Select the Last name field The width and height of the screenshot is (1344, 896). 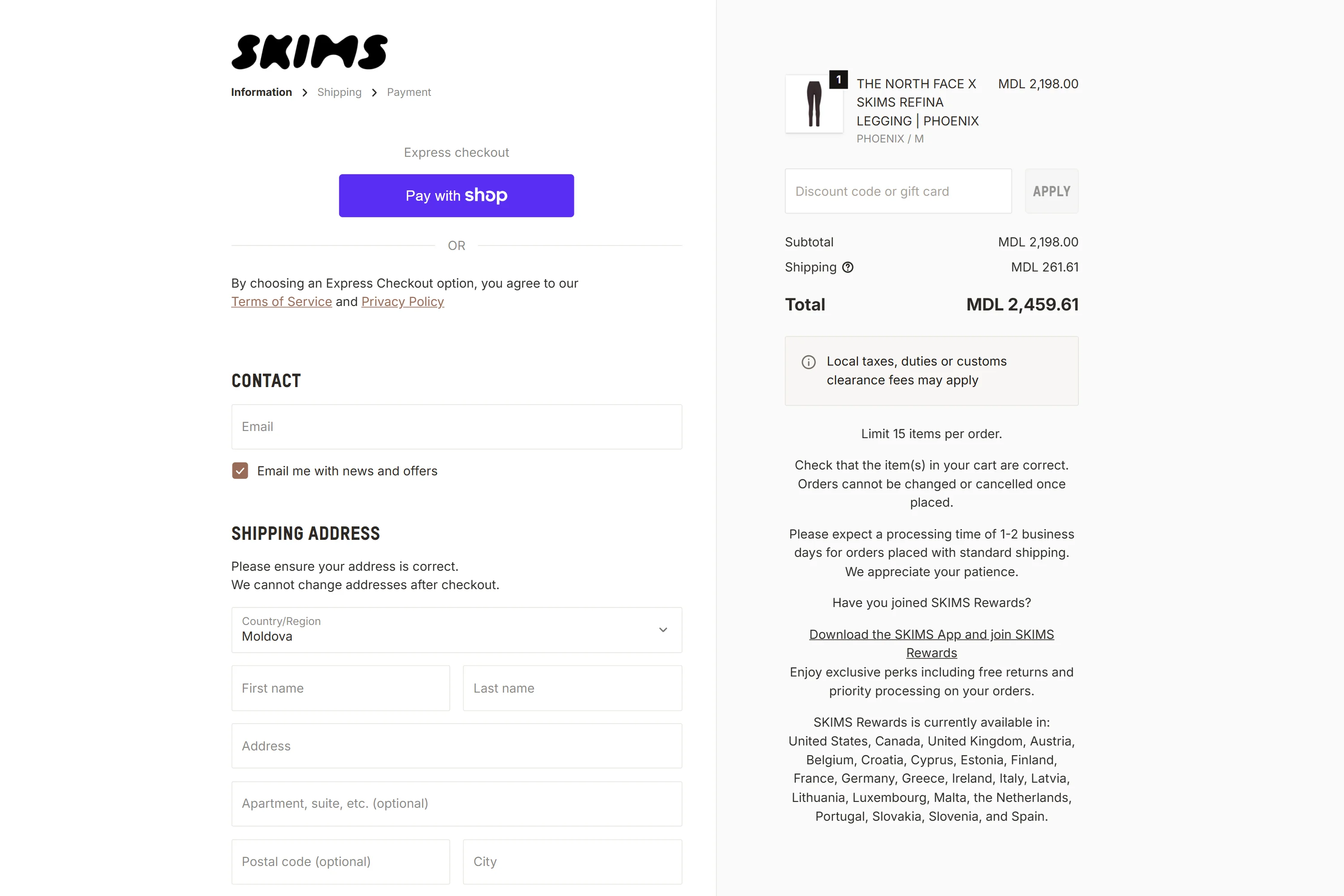(572, 688)
